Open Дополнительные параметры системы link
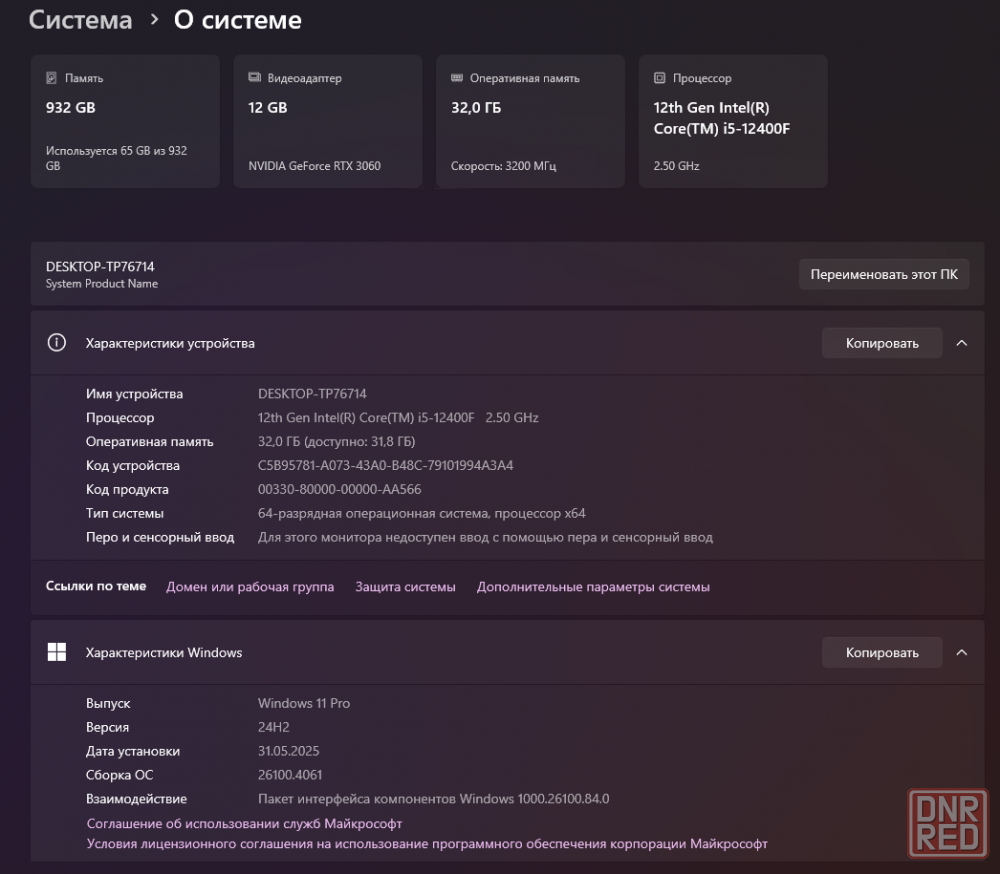1000x874 pixels. [593, 587]
